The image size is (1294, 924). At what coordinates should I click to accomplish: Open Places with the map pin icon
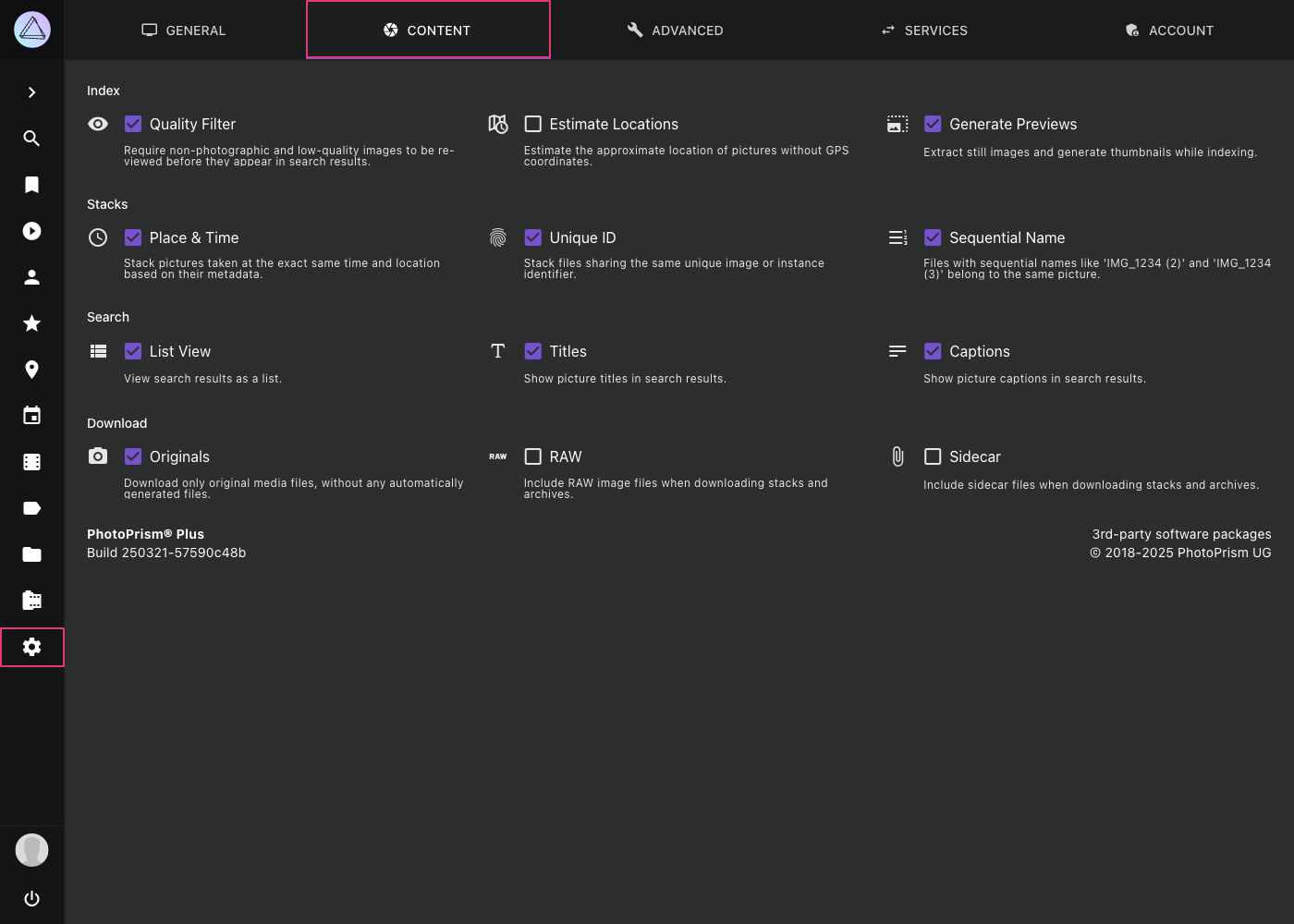pos(31,370)
